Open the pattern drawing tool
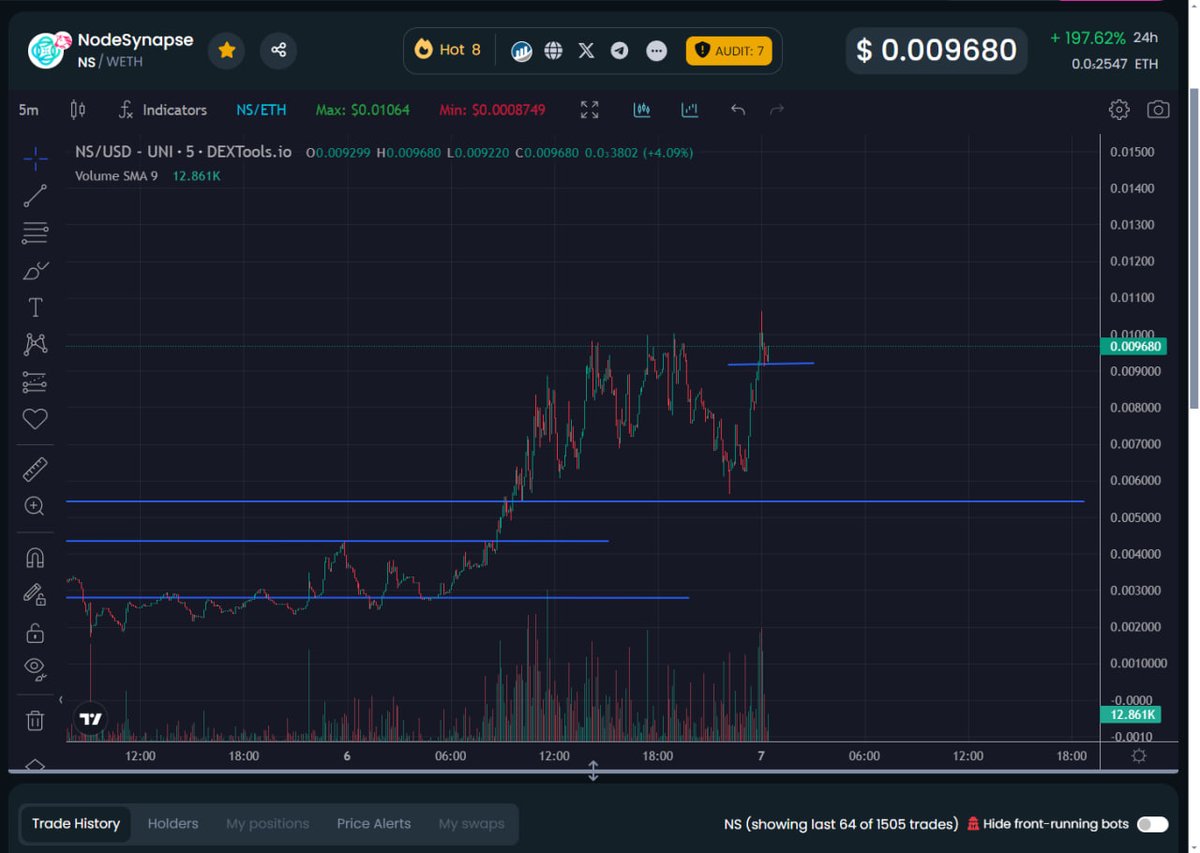This screenshot has width=1200, height=853. (35, 345)
